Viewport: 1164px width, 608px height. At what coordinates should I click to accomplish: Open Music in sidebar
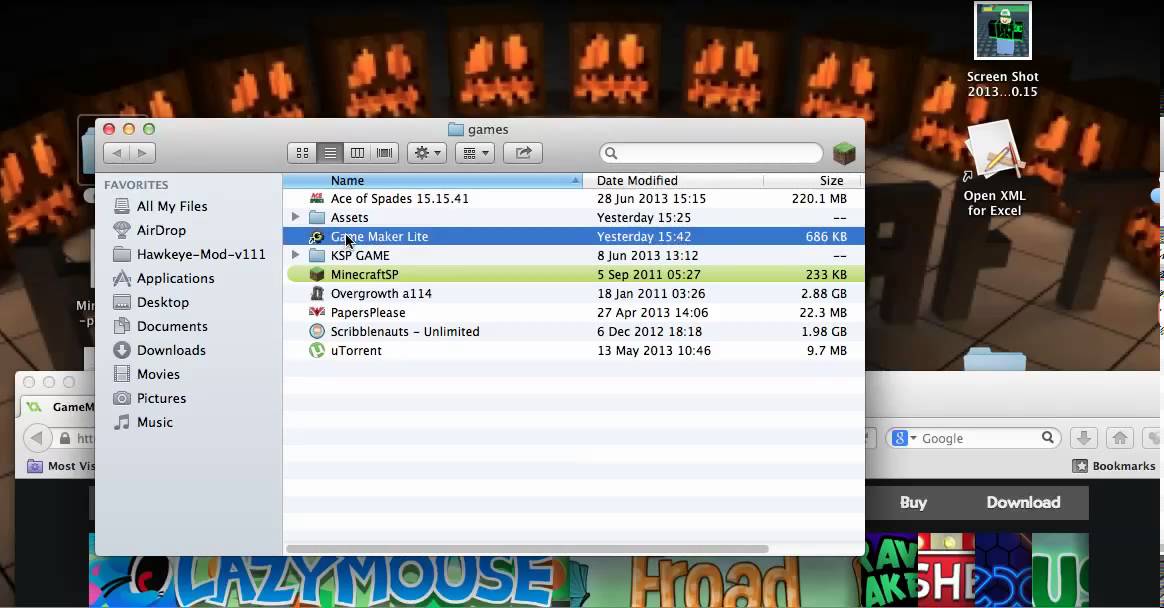pos(154,422)
